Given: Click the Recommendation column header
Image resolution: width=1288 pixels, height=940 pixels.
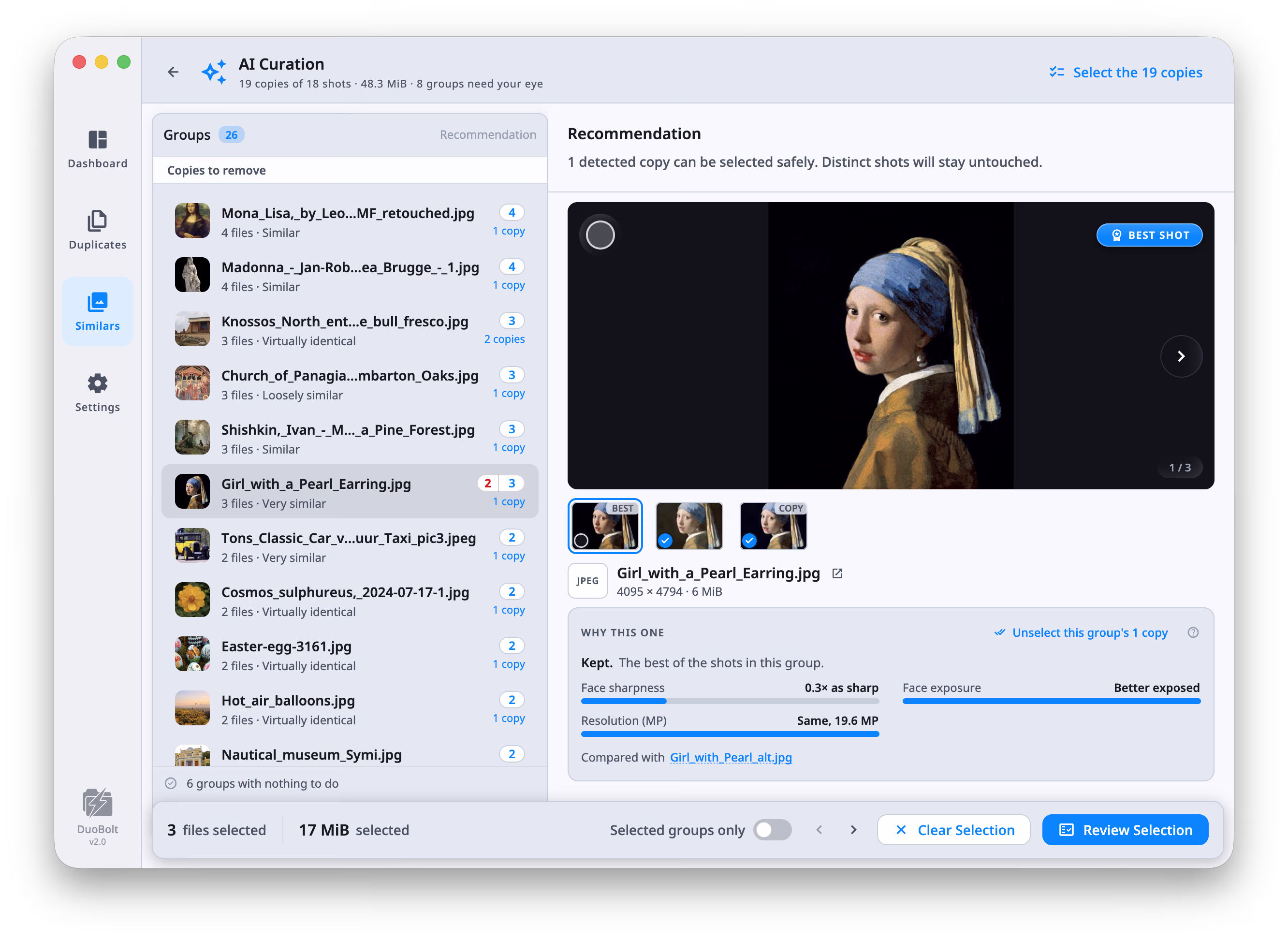Looking at the screenshot, I should coord(487,135).
